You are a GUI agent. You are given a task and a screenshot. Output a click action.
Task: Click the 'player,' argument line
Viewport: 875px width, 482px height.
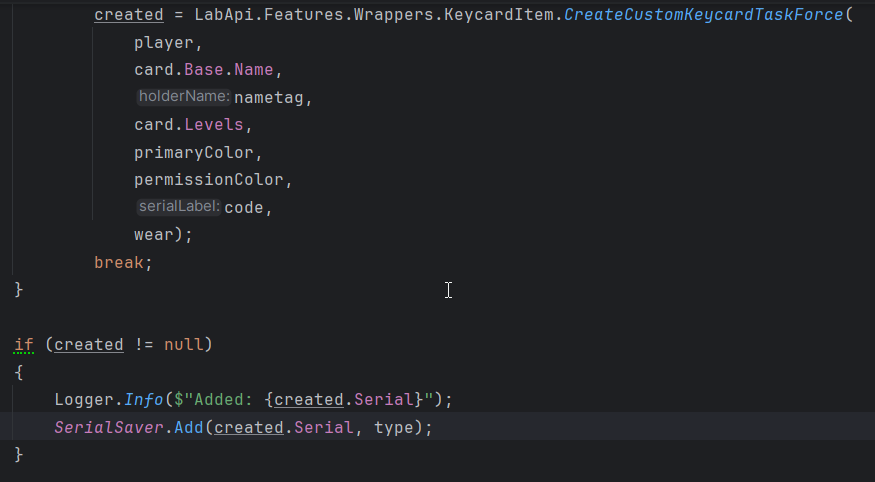[x=168, y=43]
